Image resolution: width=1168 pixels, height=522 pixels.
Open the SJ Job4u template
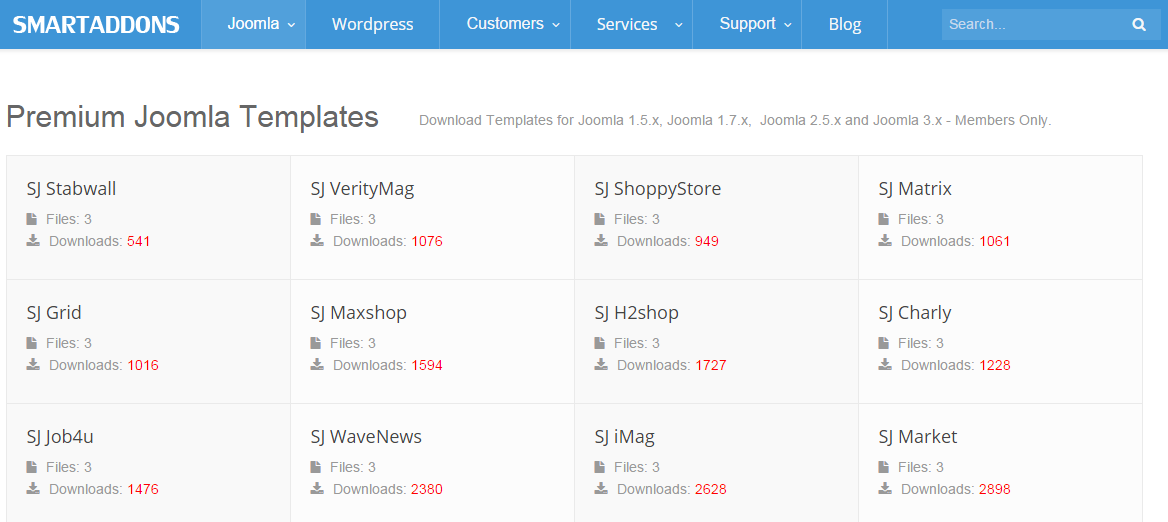coord(60,437)
